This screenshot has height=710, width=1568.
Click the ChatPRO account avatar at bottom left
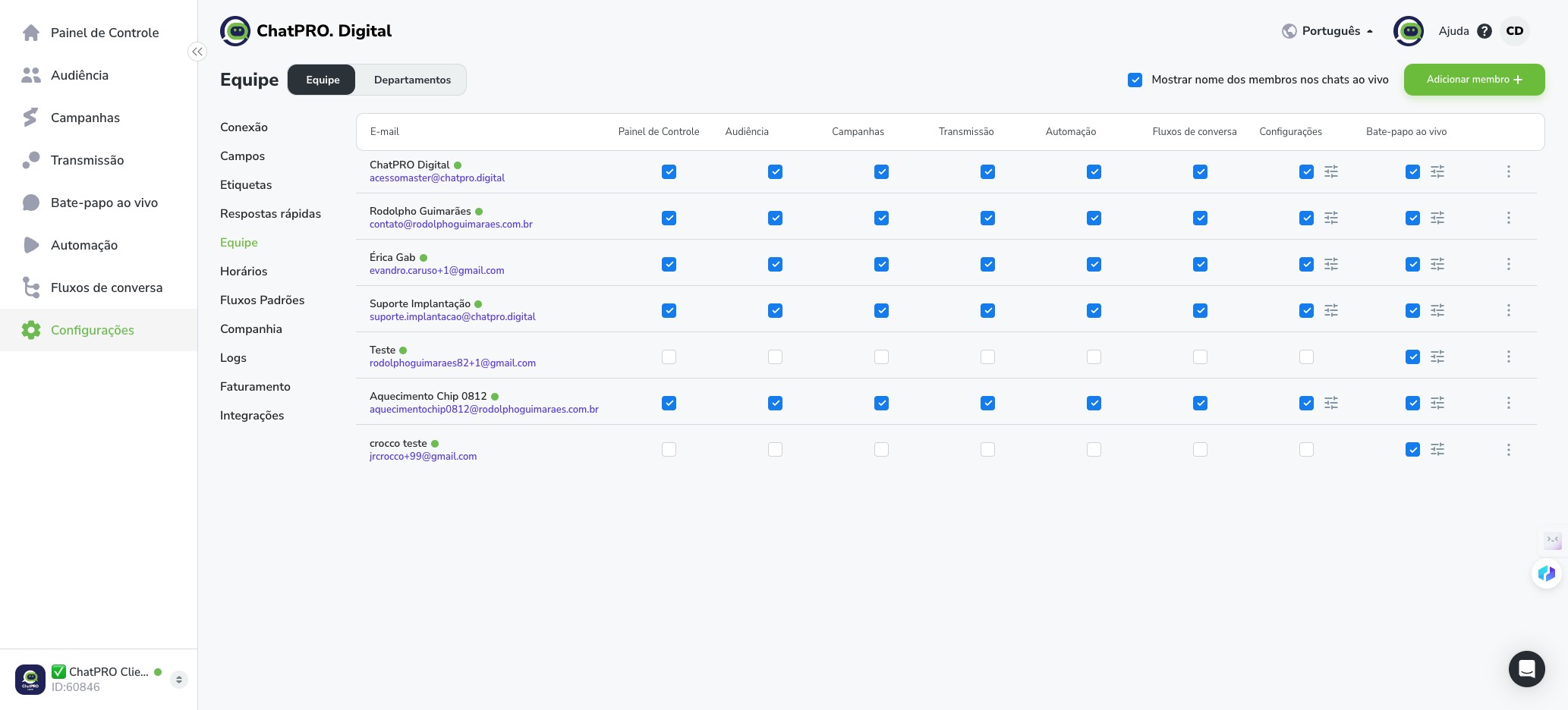(x=30, y=680)
